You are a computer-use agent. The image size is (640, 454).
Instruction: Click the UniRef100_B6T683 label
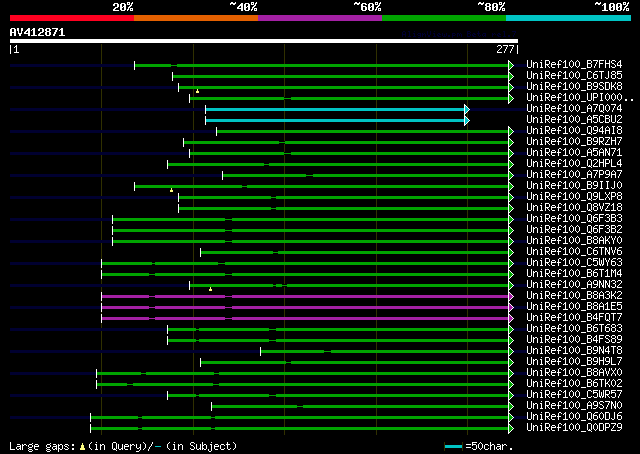(x=574, y=329)
